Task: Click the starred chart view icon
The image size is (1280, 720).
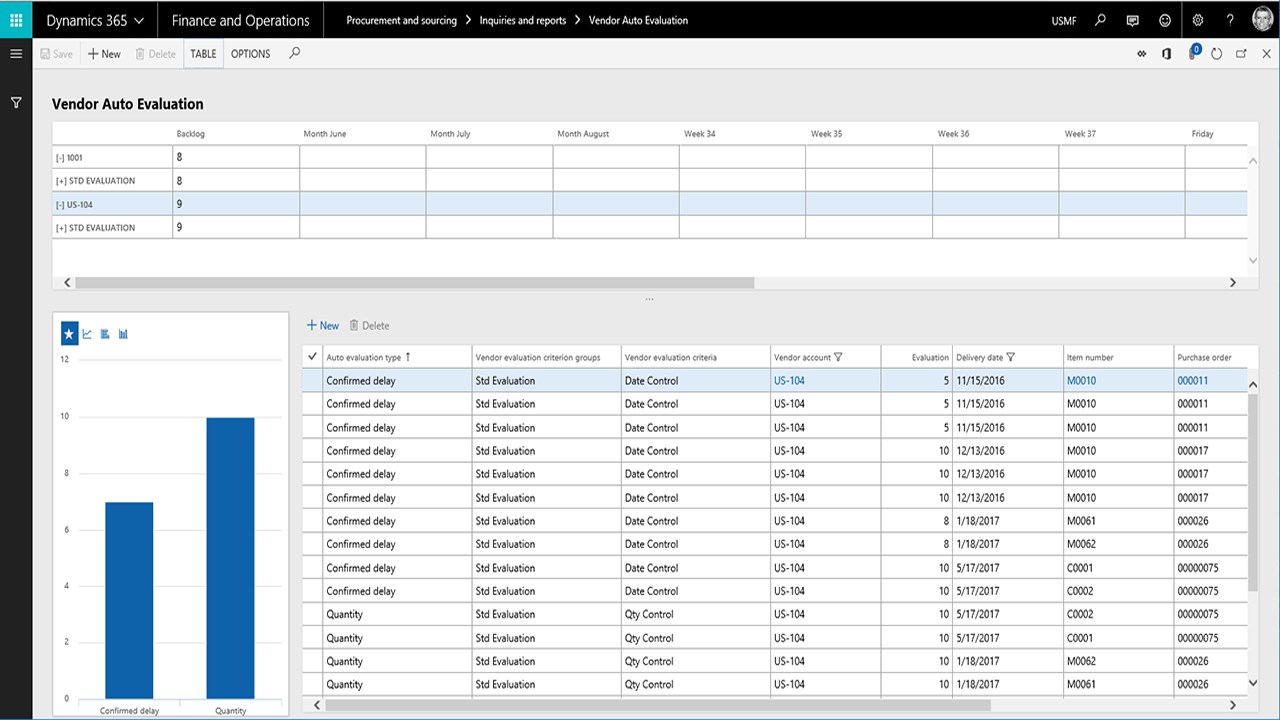Action: click(69, 334)
